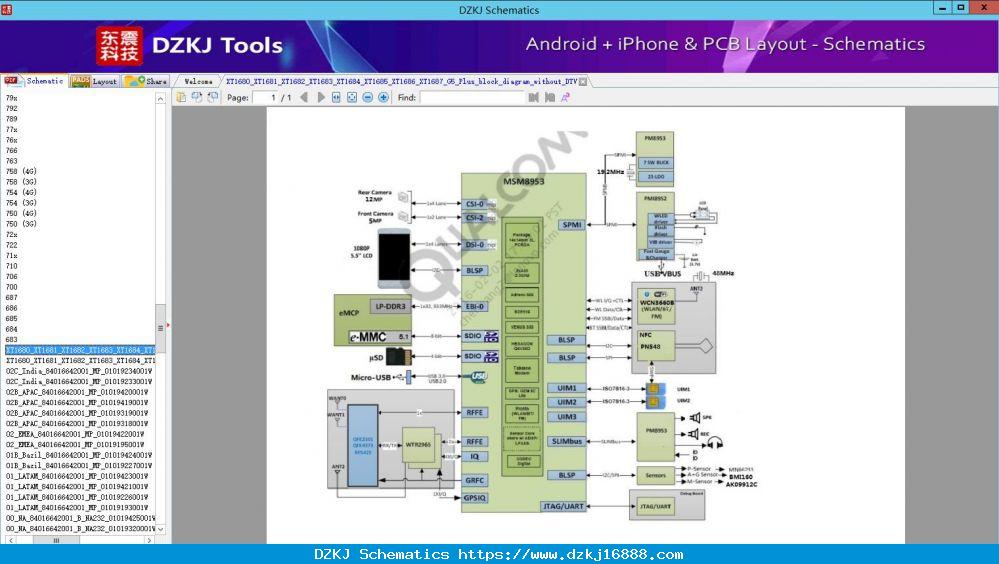Open the Welcome tab

point(198,82)
